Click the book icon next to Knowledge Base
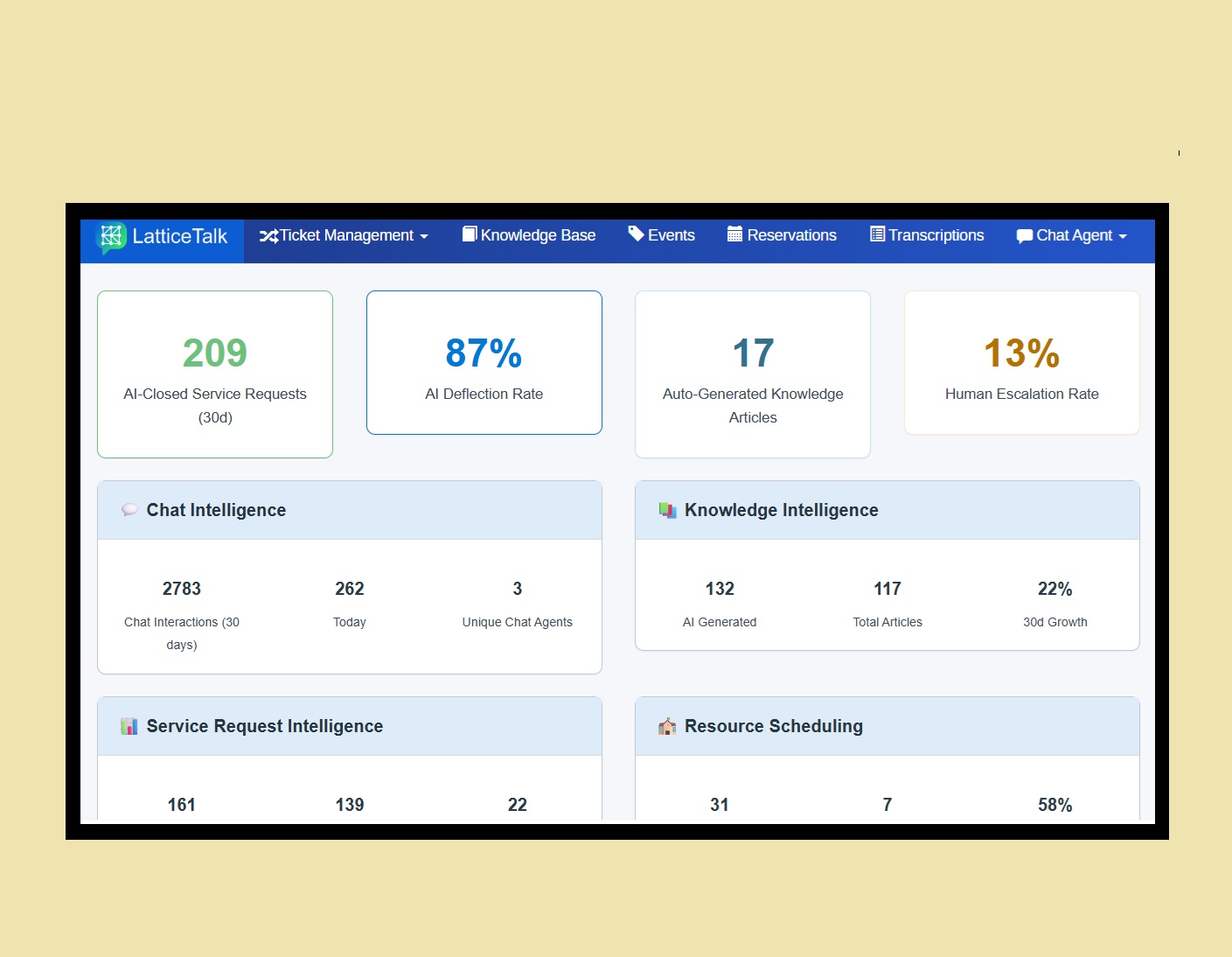The image size is (1232, 957). pyautogui.click(x=470, y=234)
